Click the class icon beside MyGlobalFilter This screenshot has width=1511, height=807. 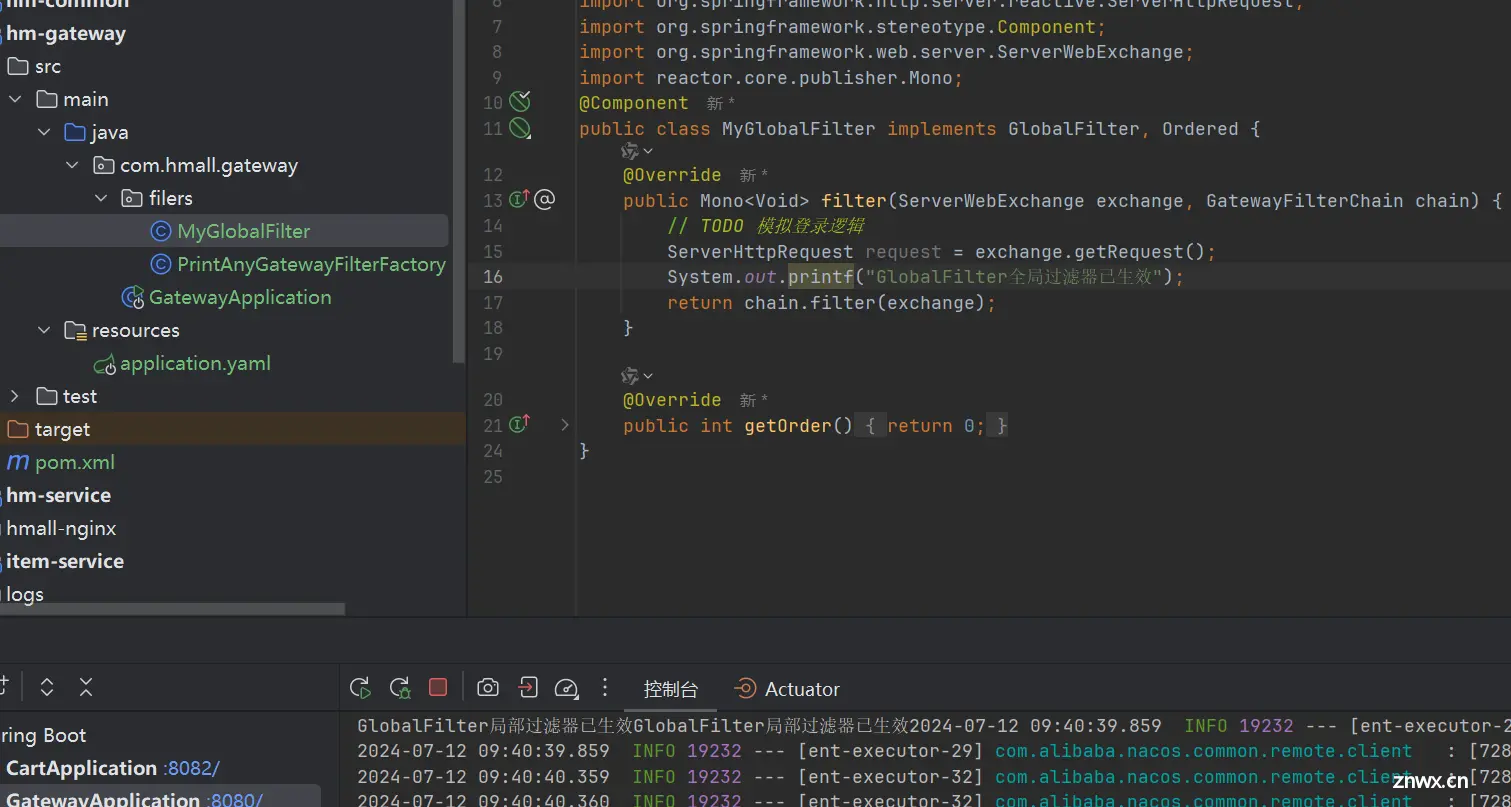[160, 231]
